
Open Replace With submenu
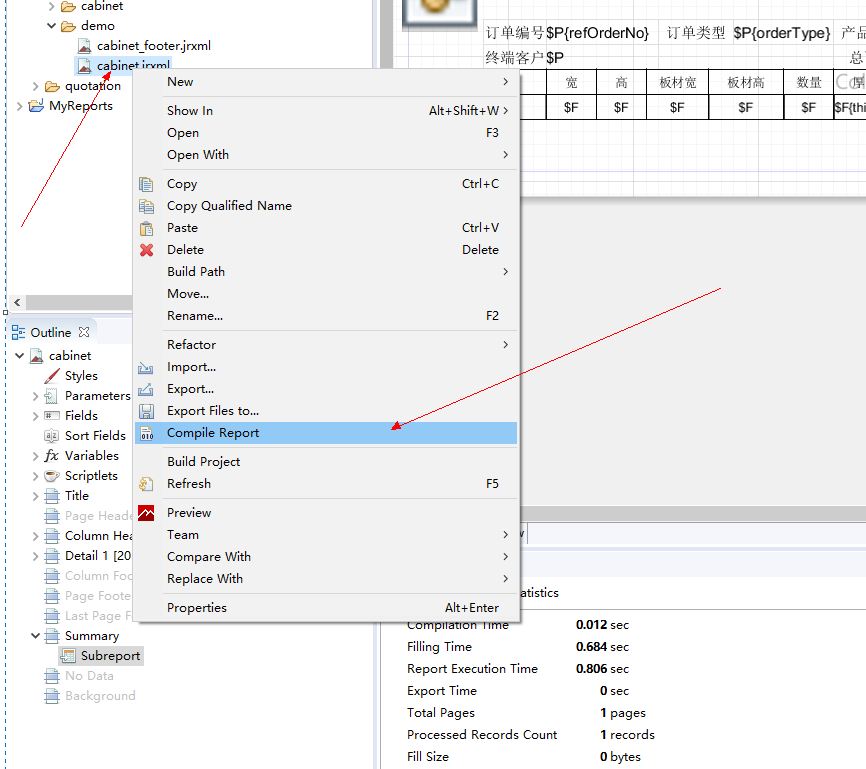point(326,579)
